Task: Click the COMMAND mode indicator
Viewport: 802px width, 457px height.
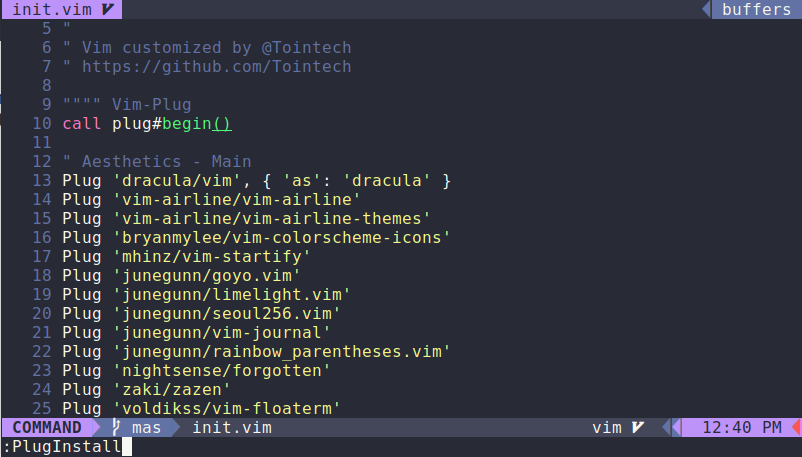Action: point(47,427)
